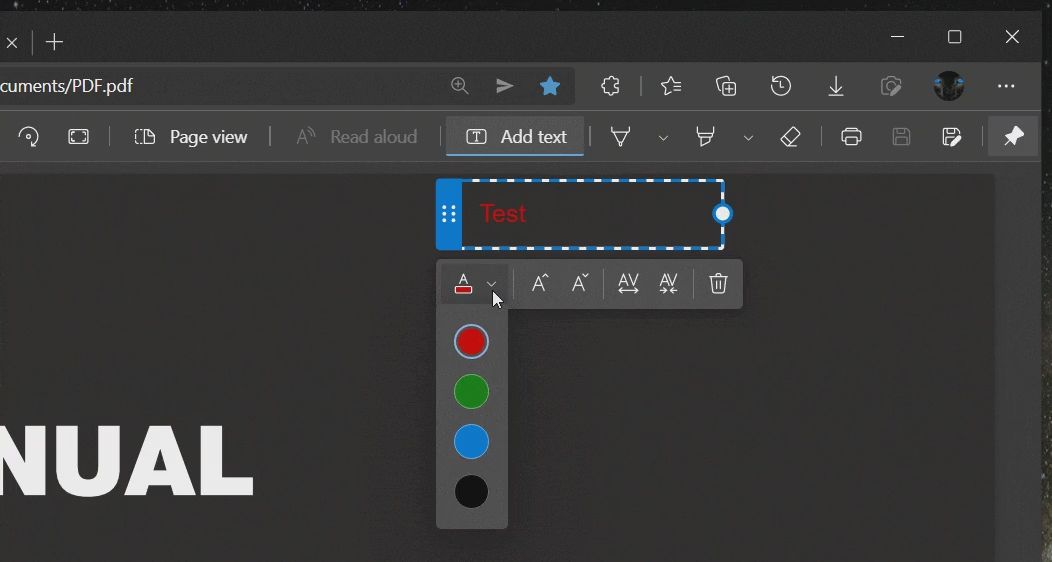Decrease the text font size
Viewport: 1052px width, 562px height.
[x=580, y=283]
